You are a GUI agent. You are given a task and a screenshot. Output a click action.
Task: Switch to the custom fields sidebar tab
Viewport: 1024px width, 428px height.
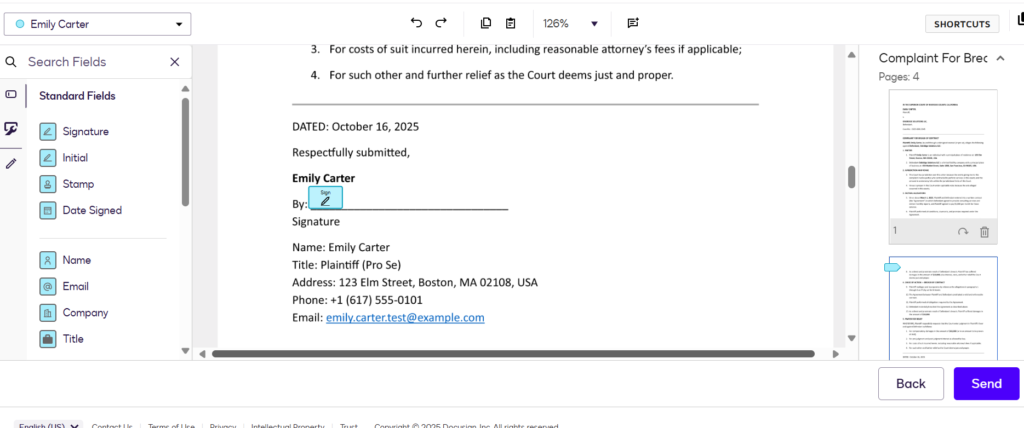coord(11,94)
